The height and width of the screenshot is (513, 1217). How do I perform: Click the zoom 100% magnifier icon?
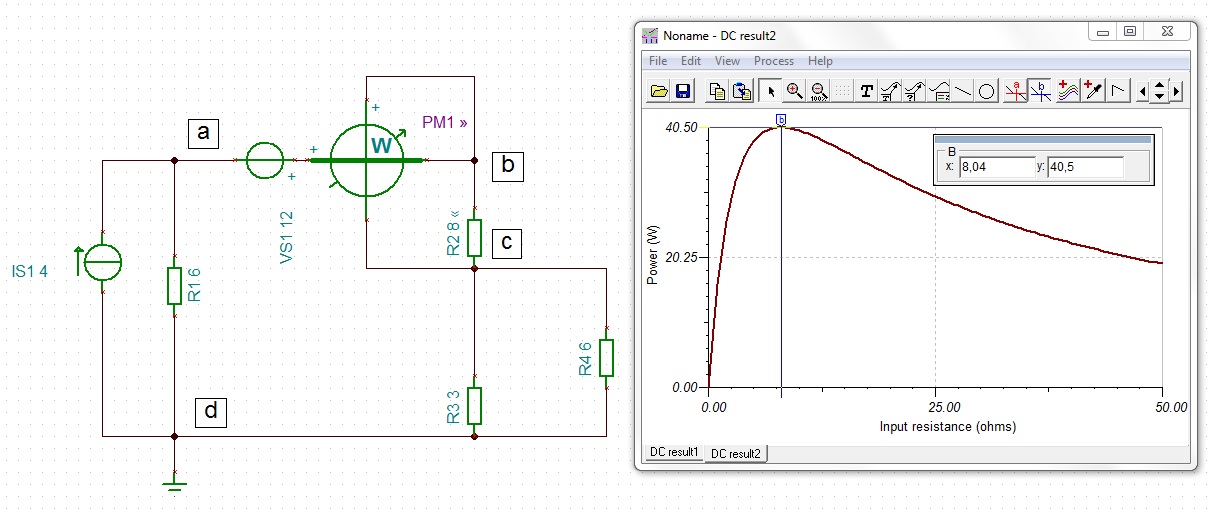[x=818, y=91]
